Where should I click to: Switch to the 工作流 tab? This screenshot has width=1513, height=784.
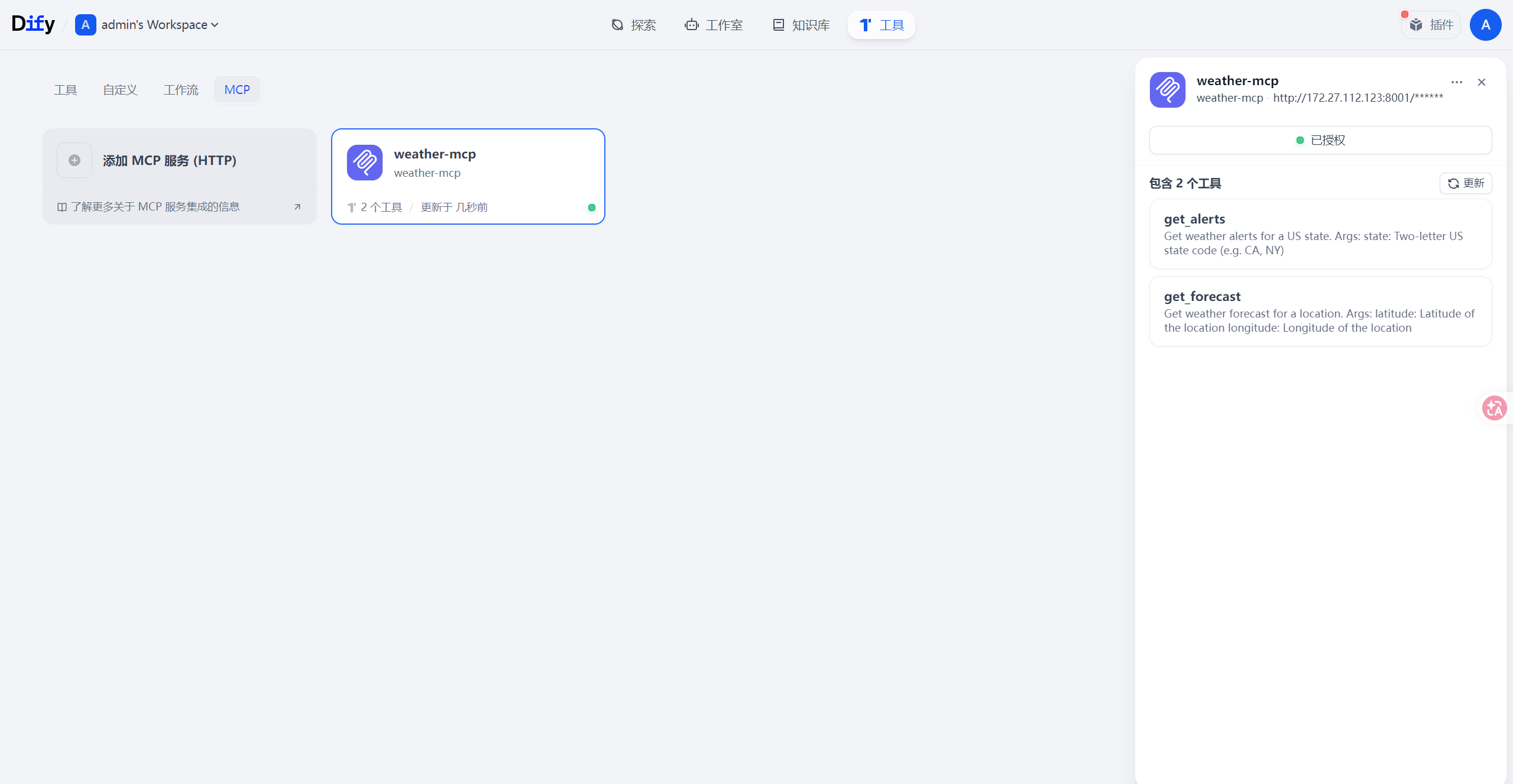[x=181, y=90]
